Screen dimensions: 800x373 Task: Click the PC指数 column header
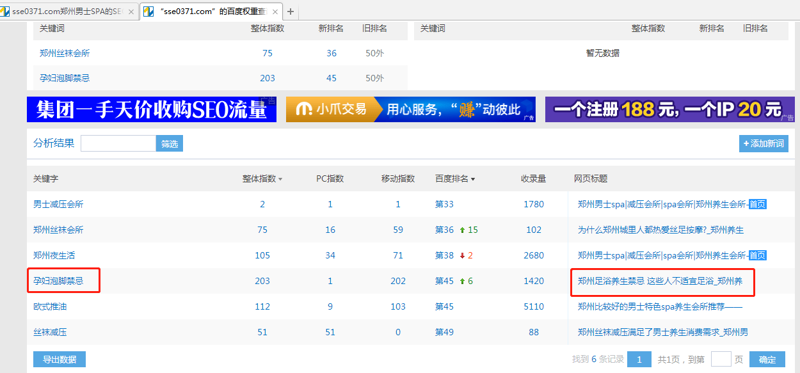point(330,179)
